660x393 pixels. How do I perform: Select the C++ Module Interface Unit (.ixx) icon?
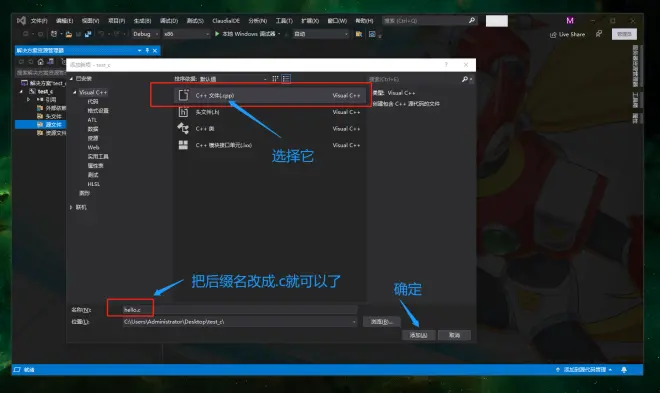coord(184,145)
